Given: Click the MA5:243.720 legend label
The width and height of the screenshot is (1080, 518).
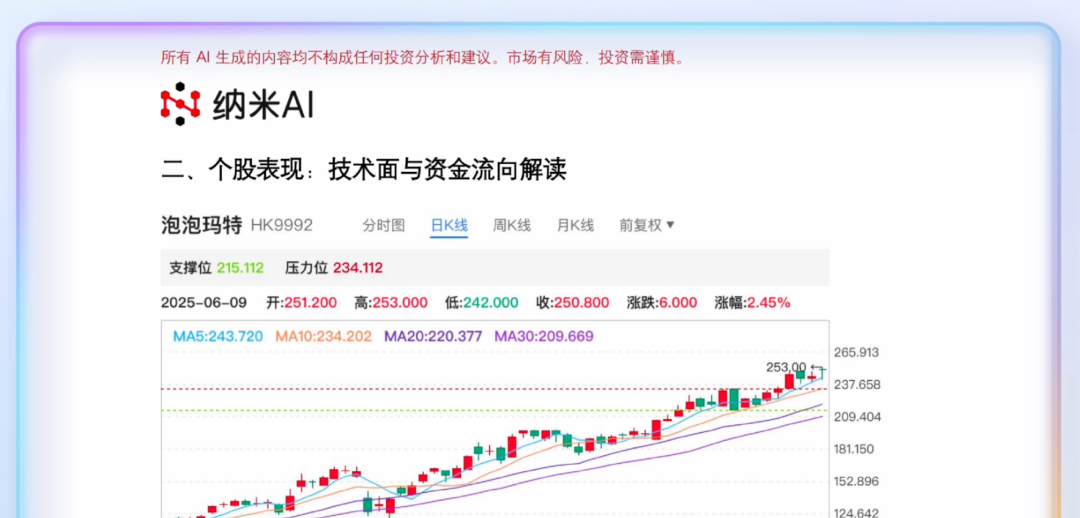Looking at the screenshot, I should (x=218, y=336).
